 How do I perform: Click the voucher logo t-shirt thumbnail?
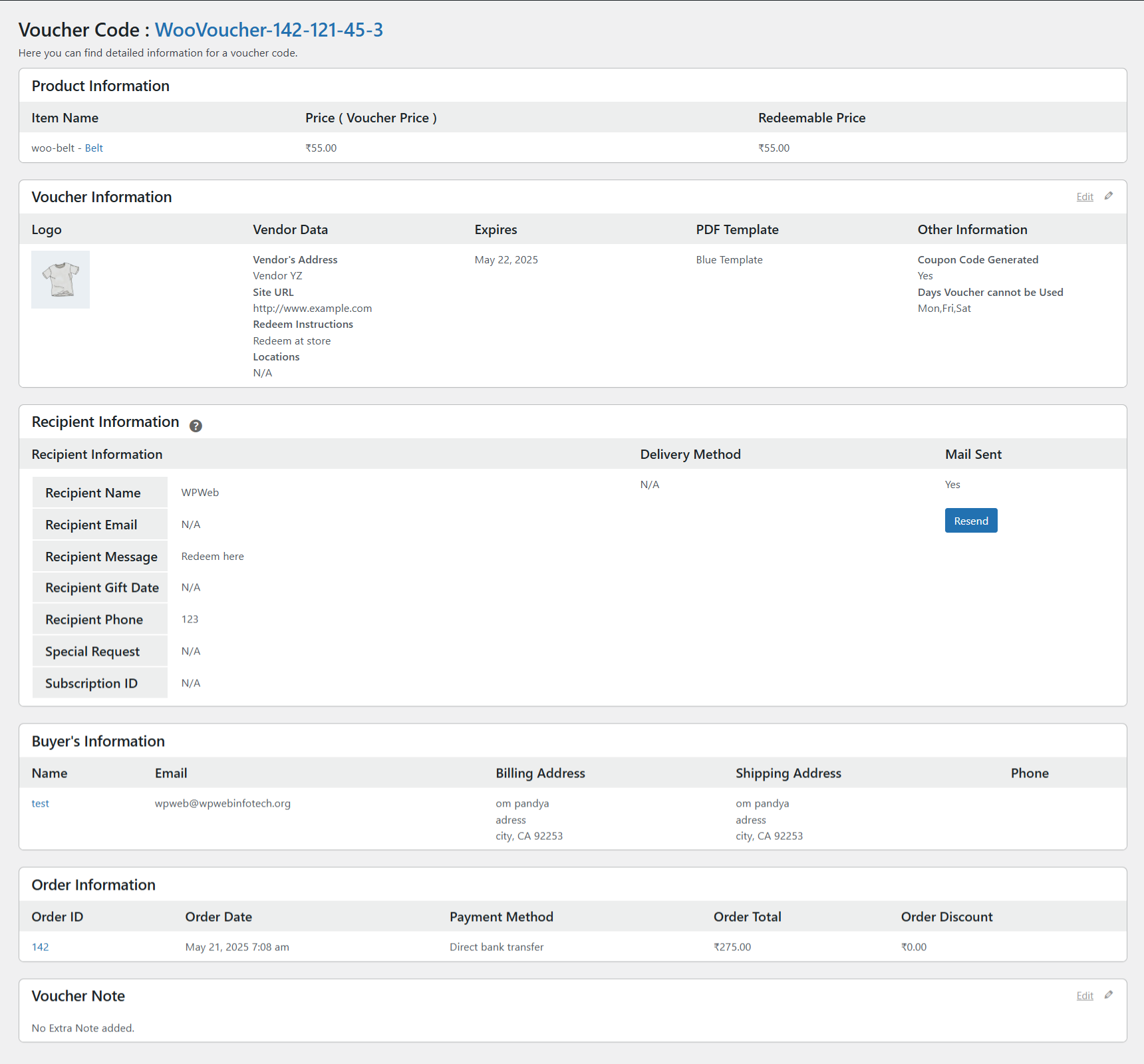point(61,279)
